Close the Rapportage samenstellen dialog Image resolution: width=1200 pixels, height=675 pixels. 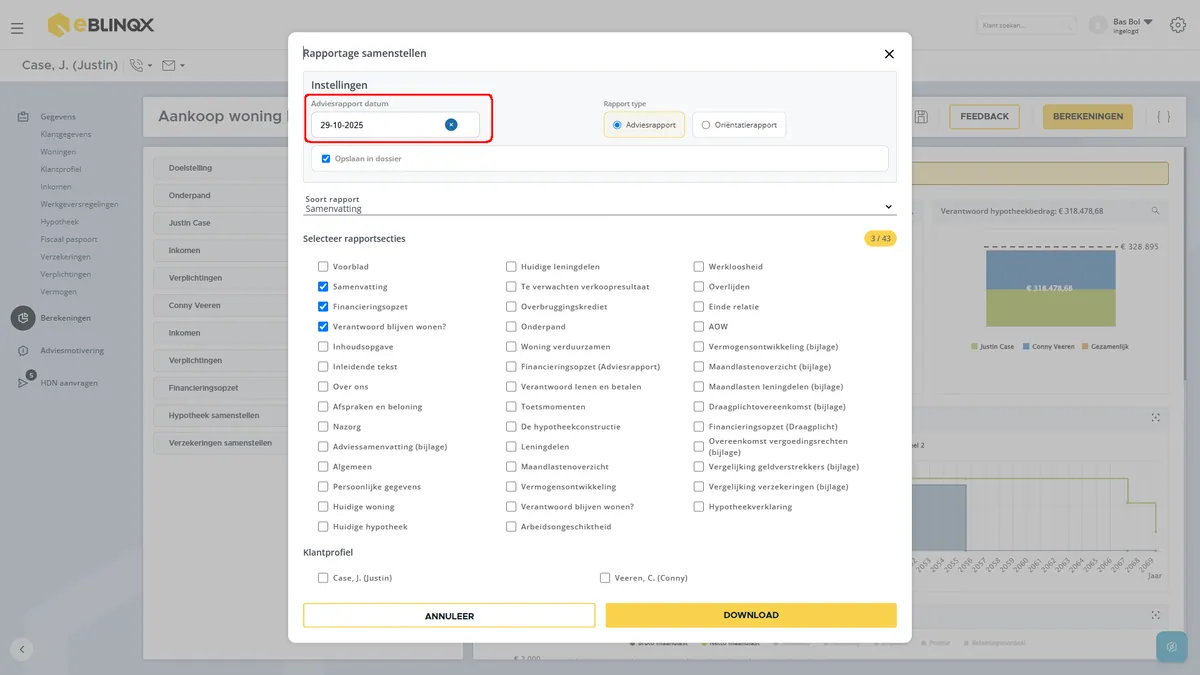889,54
